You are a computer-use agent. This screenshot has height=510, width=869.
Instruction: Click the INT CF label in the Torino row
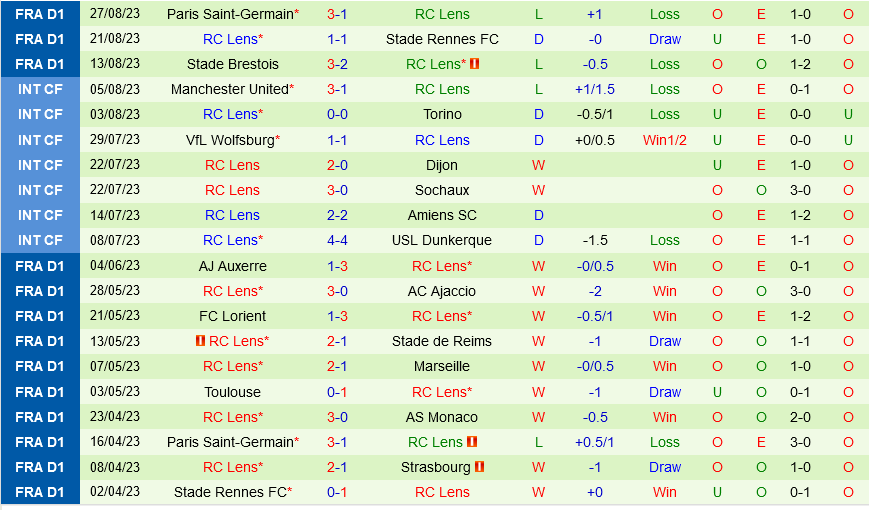40,114
